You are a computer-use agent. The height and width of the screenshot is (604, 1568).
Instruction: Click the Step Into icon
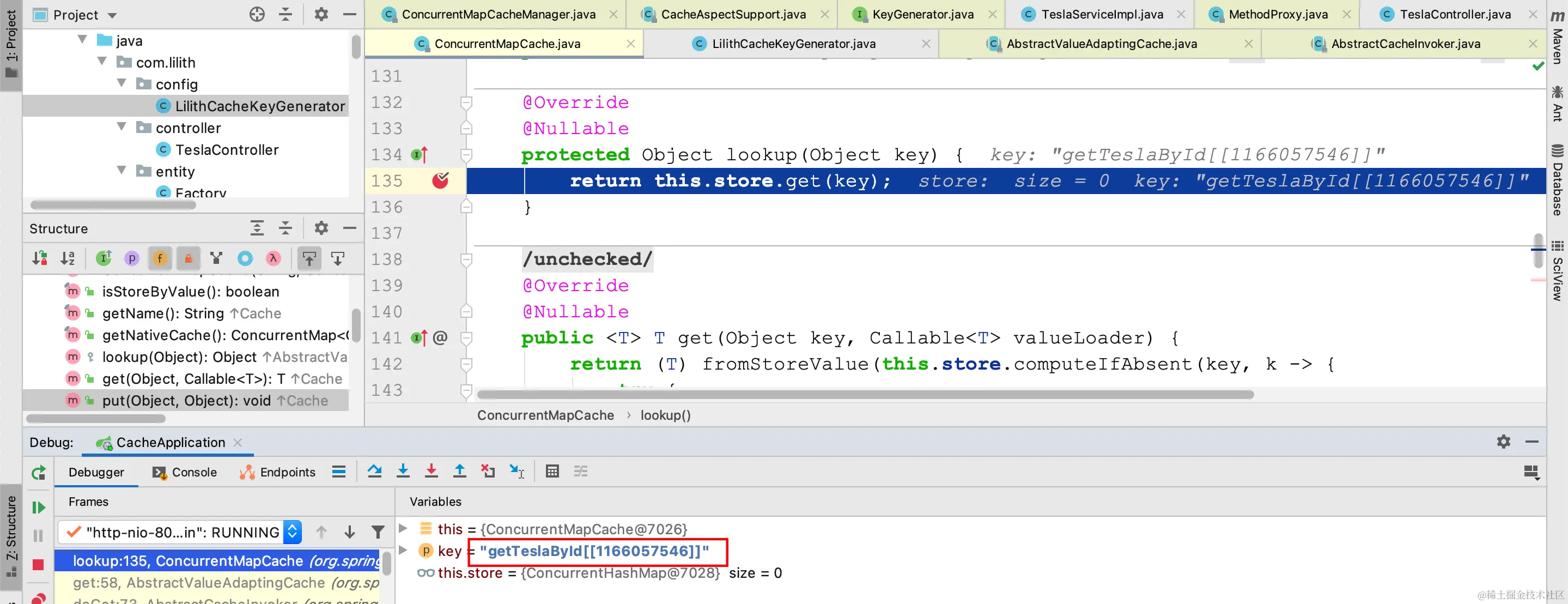[403, 472]
